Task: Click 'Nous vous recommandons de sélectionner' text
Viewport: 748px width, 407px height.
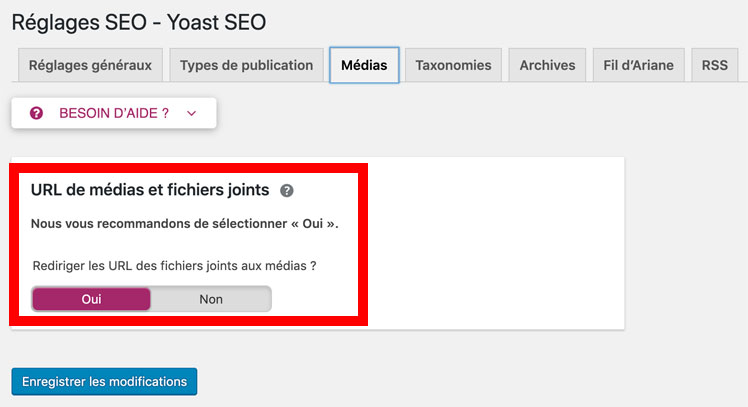Action: (x=185, y=224)
